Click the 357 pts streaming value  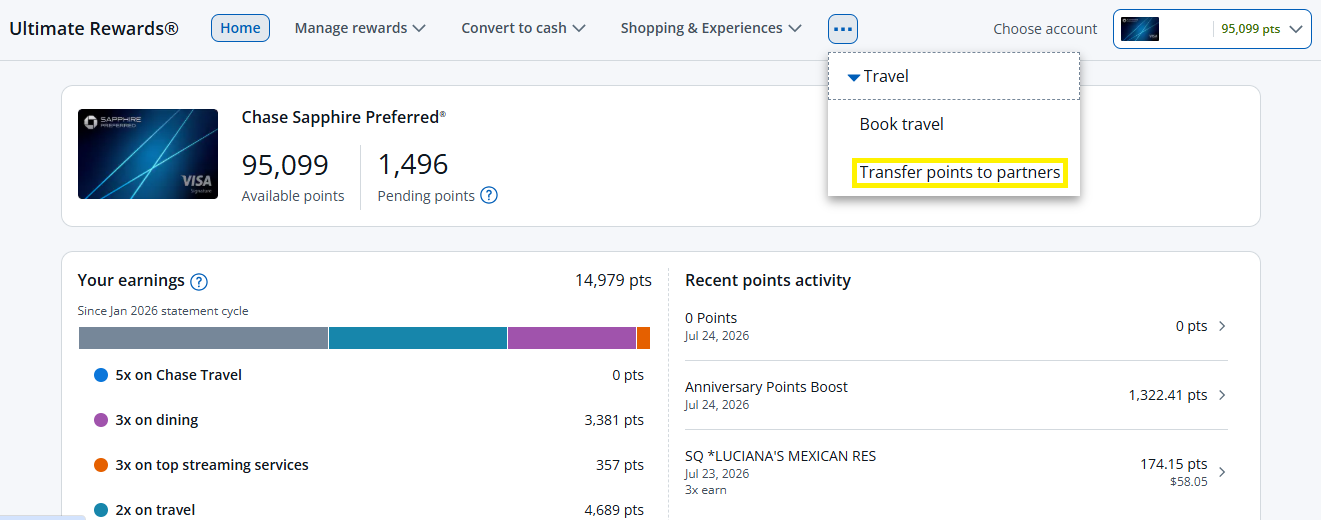coord(620,465)
